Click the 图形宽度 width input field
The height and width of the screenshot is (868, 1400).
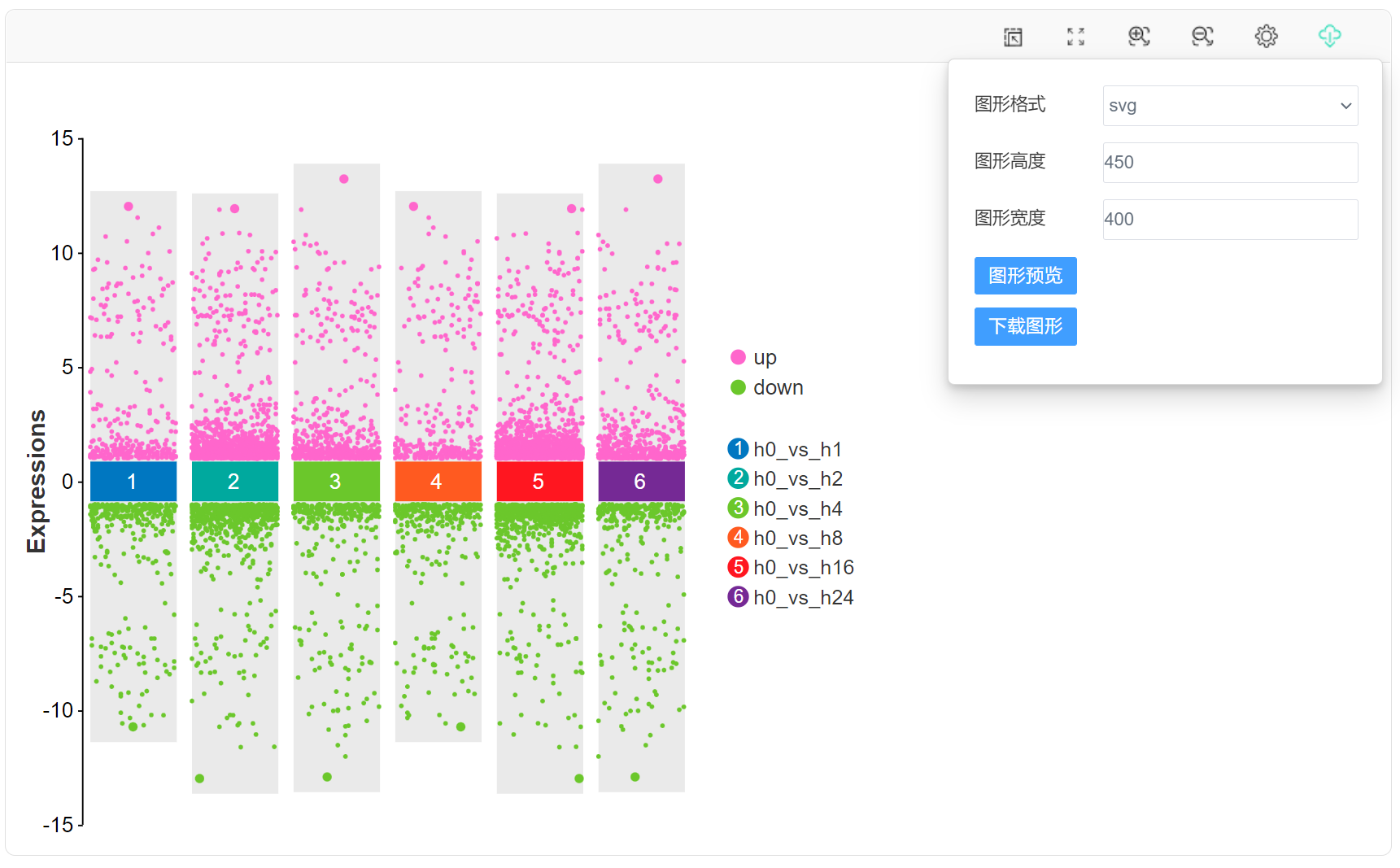pos(1230,220)
